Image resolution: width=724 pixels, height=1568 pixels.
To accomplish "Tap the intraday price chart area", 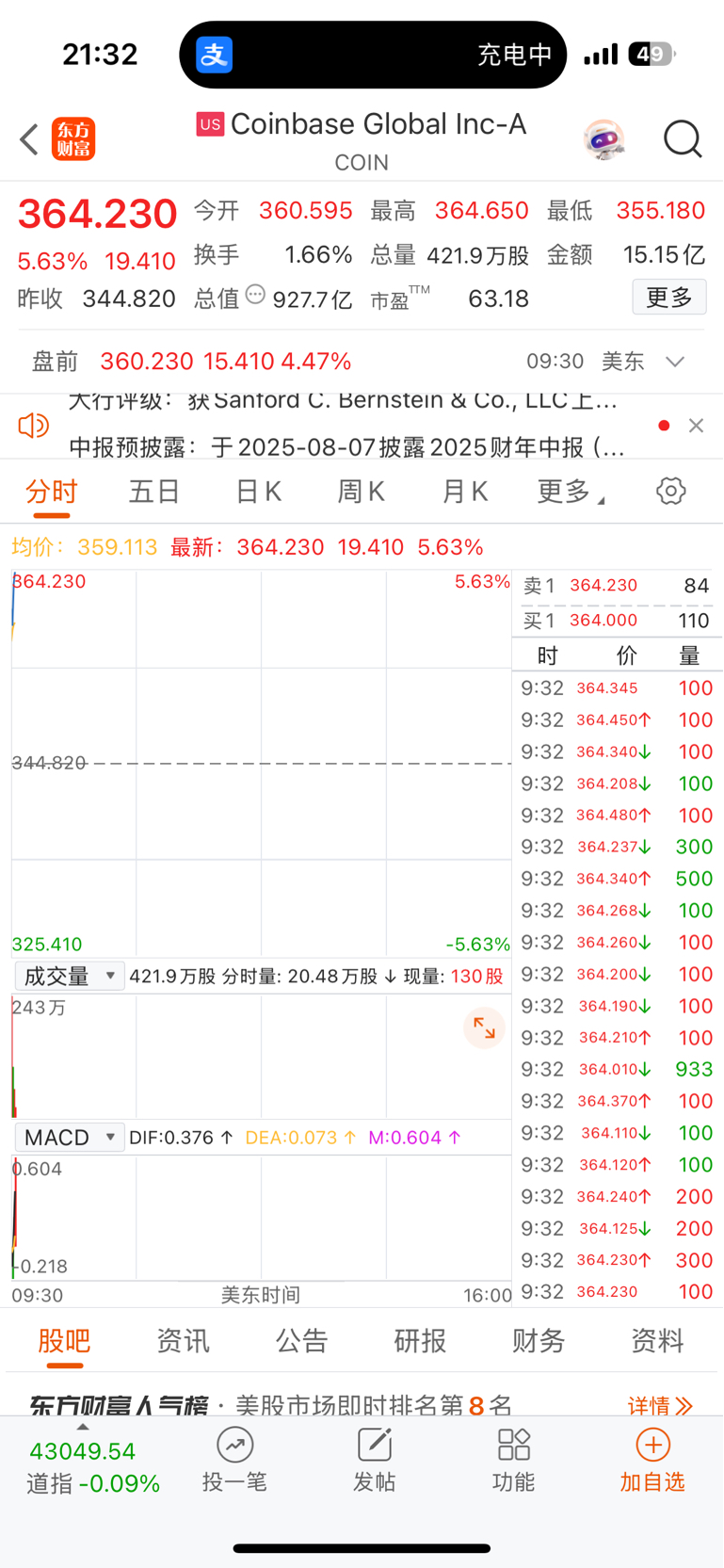I will [x=261, y=763].
